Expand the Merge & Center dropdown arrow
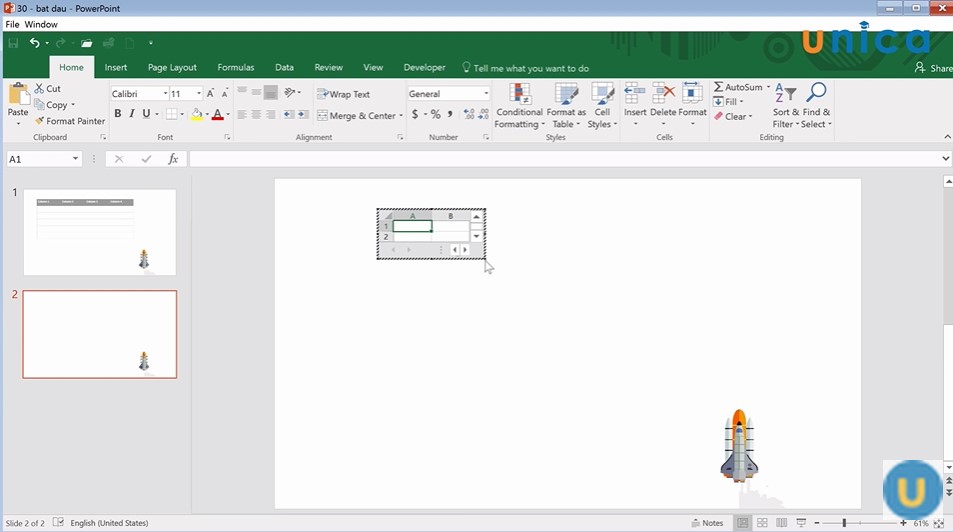Viewport: 953px width, 532px height. (x=401, y=116)
